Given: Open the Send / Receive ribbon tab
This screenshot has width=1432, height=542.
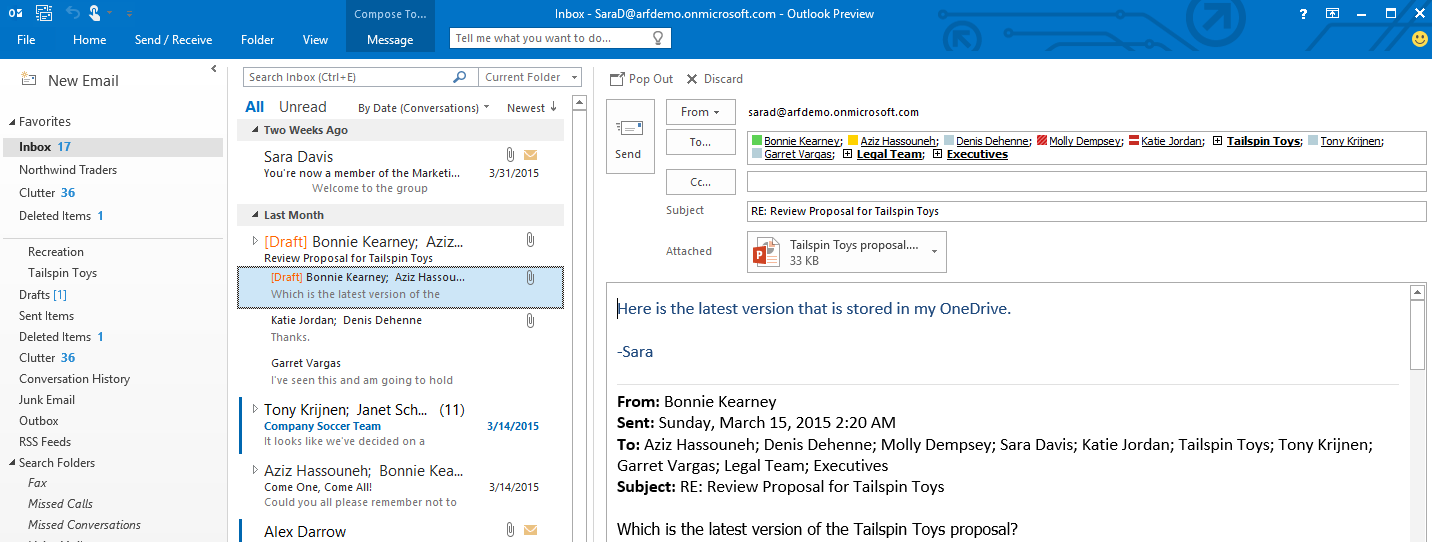Looking at the screenshot, I should pos(173,40).
